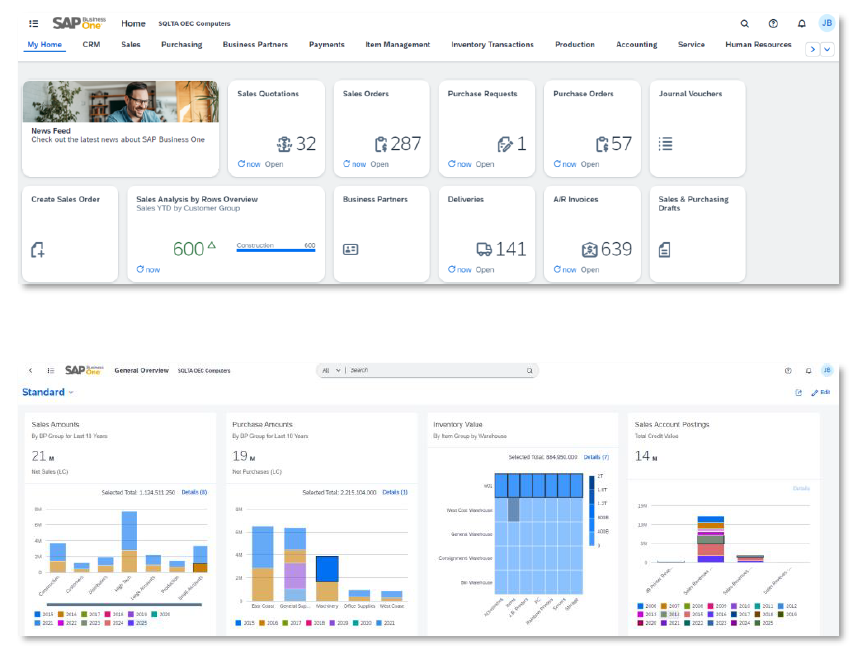Click the JB user avatar in the My Home header

coord(826,23)
